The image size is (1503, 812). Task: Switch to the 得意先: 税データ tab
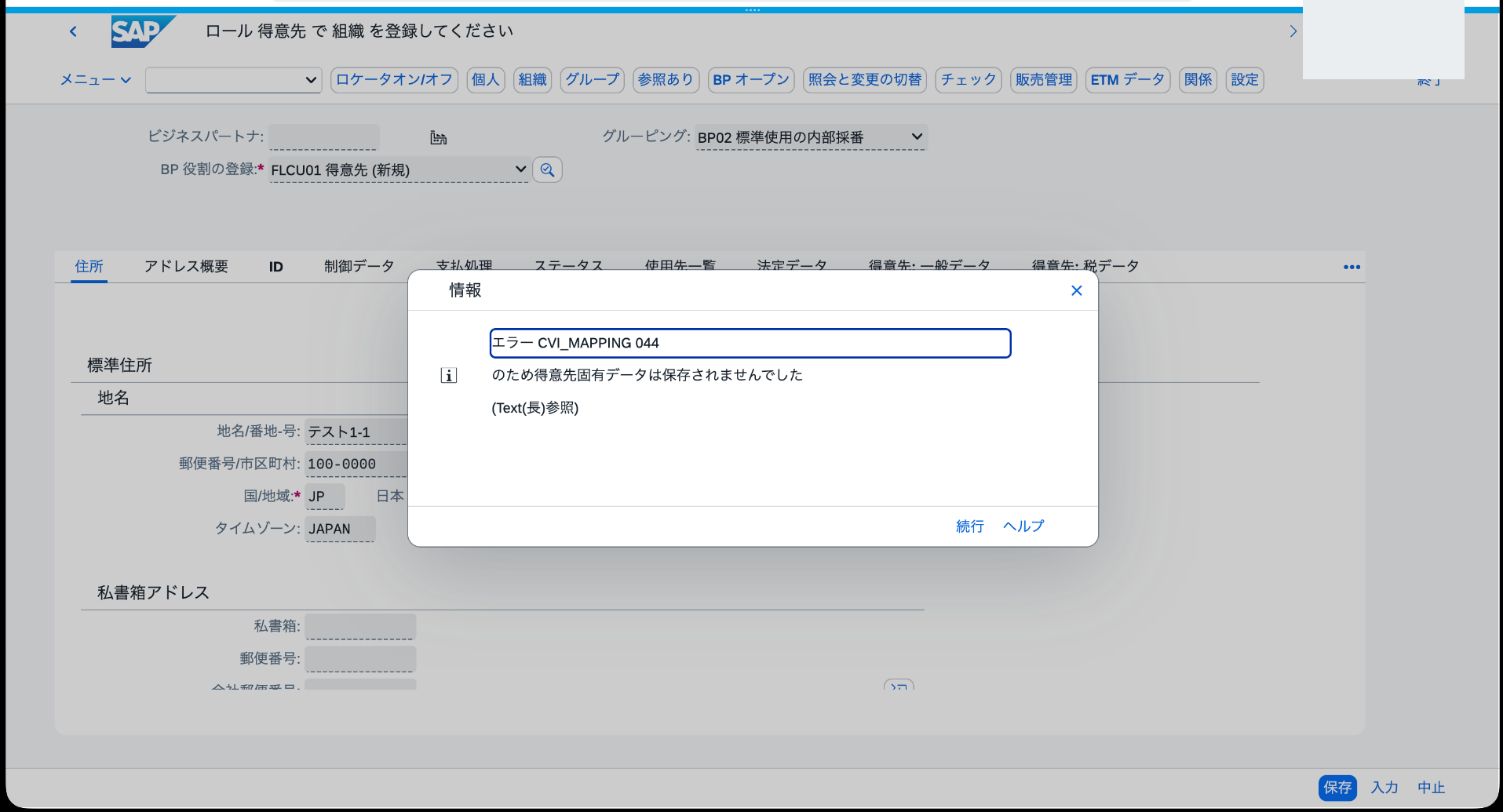(1085, 266)
